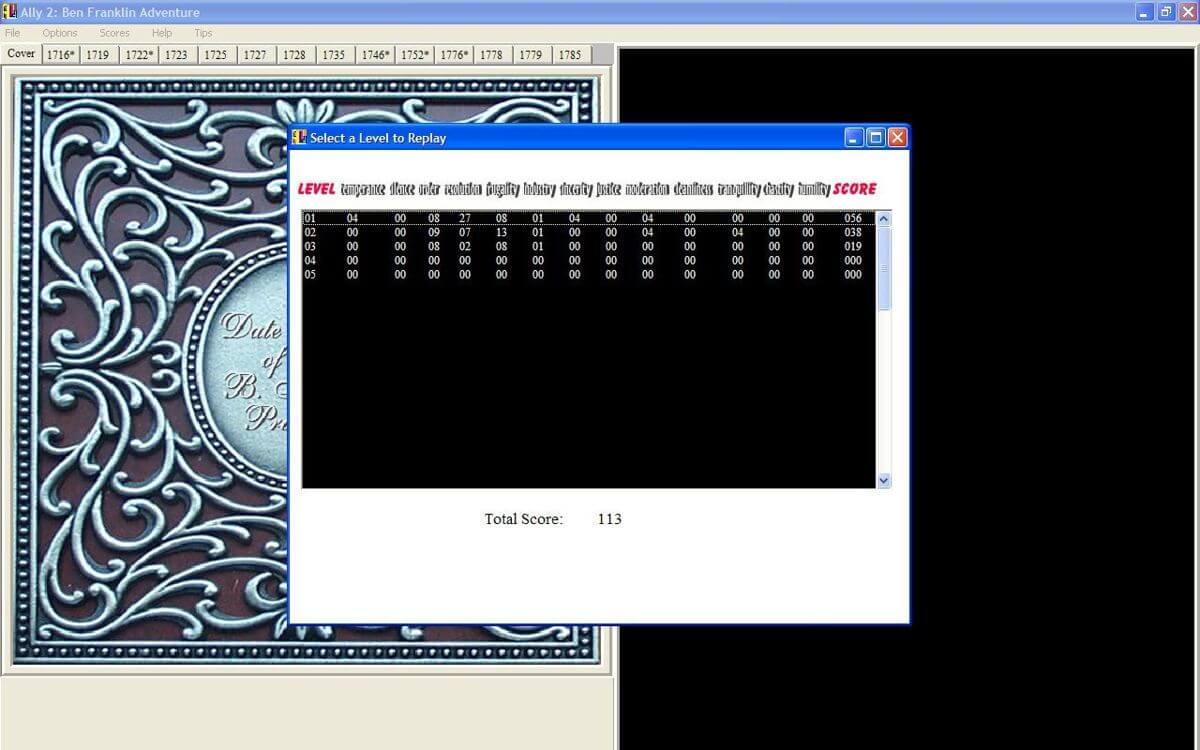1200x750 pixels.
Task: Switch to the 1716* tab
Action: [x=61, y=55]
